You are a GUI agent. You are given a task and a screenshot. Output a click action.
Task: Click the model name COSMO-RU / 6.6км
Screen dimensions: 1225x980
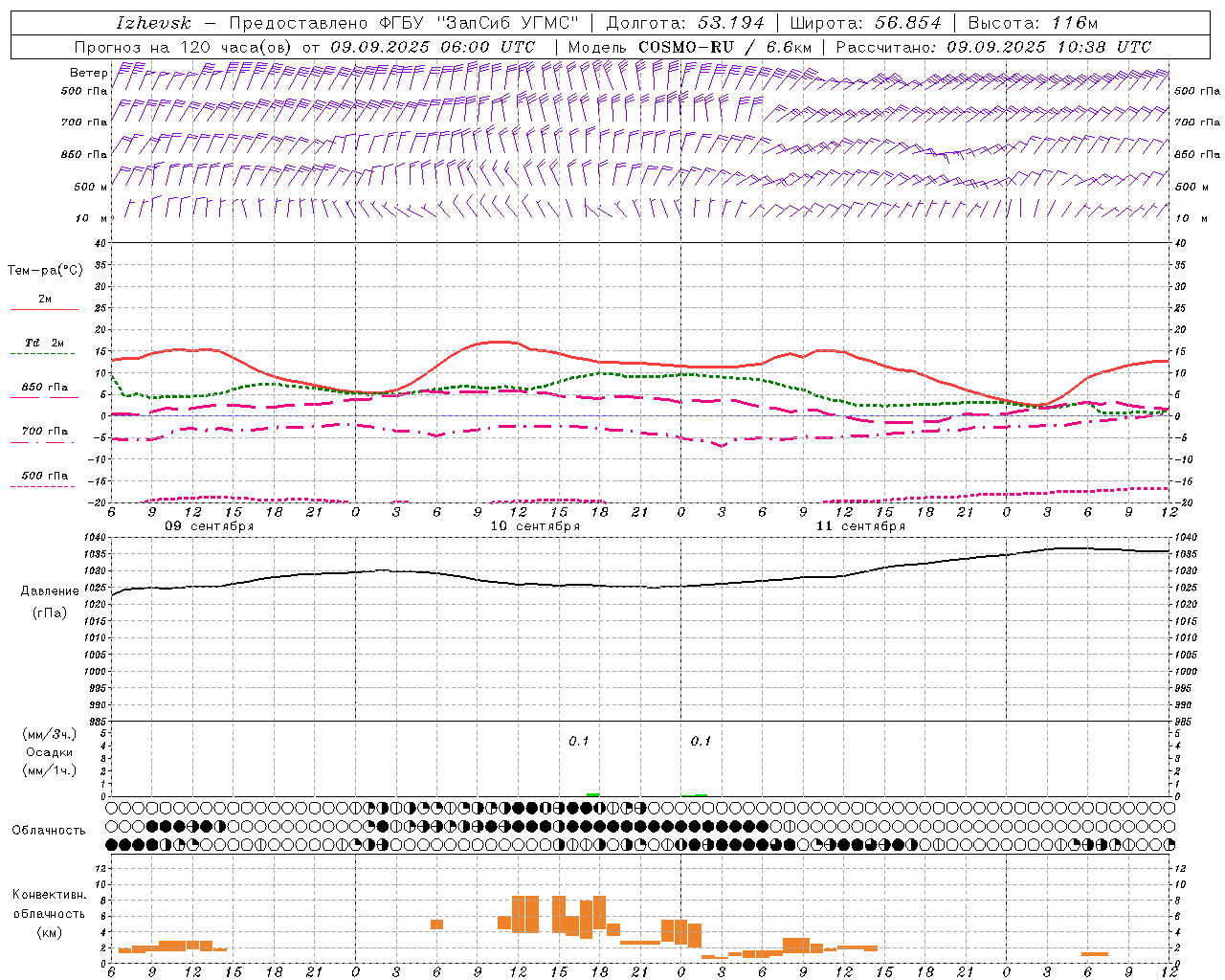click(725, 47)
